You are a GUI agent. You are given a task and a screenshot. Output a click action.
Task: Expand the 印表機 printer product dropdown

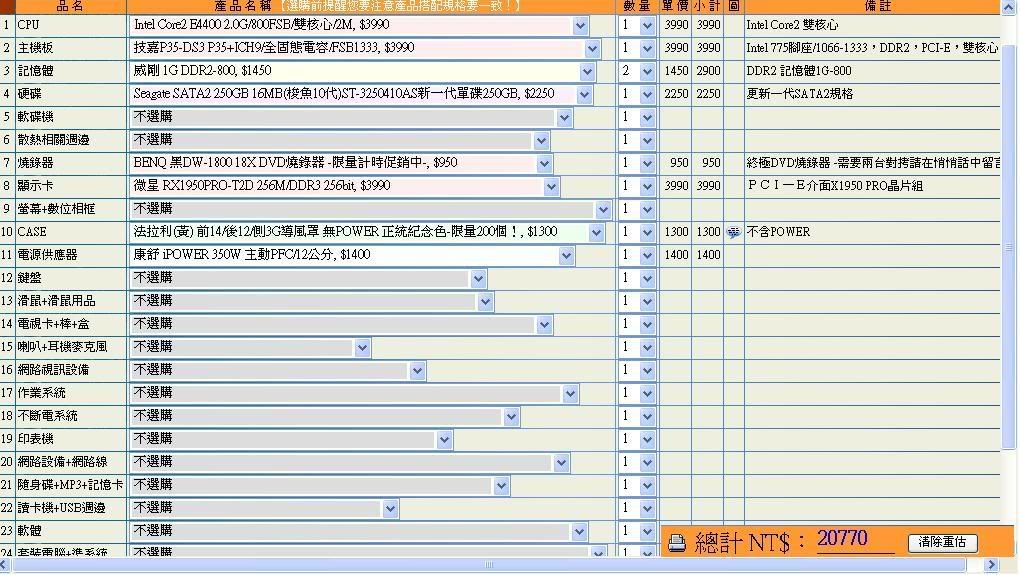[444, 439]
